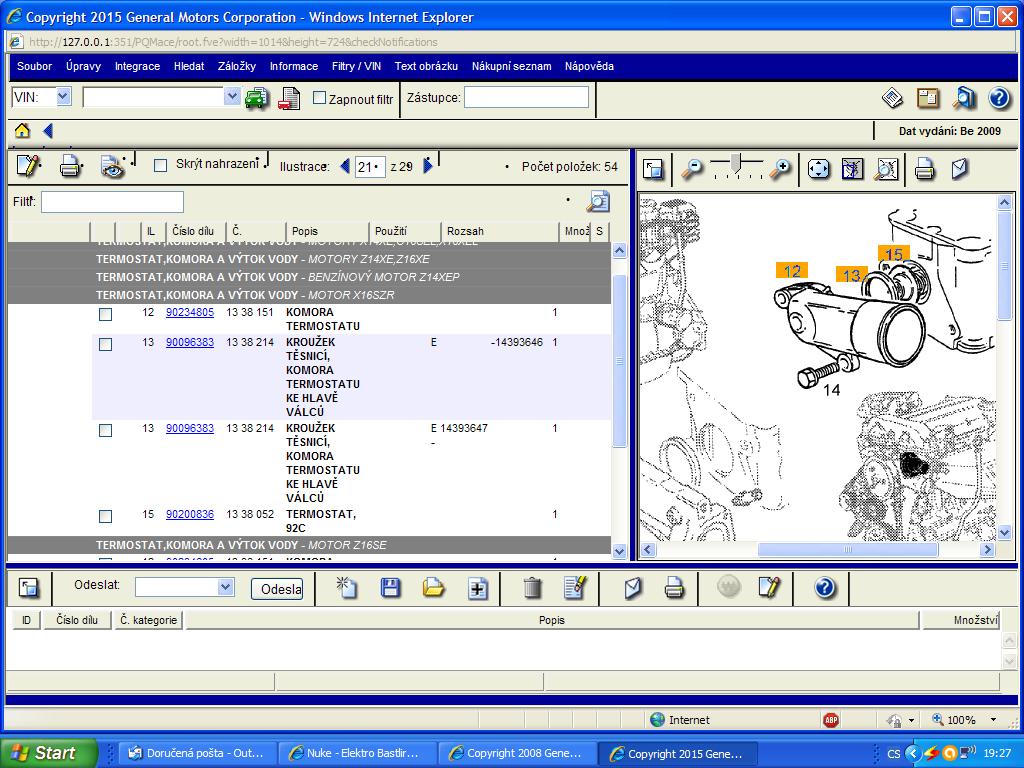
Task: Print the illustration using the printer icon
Action: (x=924, y=169)
